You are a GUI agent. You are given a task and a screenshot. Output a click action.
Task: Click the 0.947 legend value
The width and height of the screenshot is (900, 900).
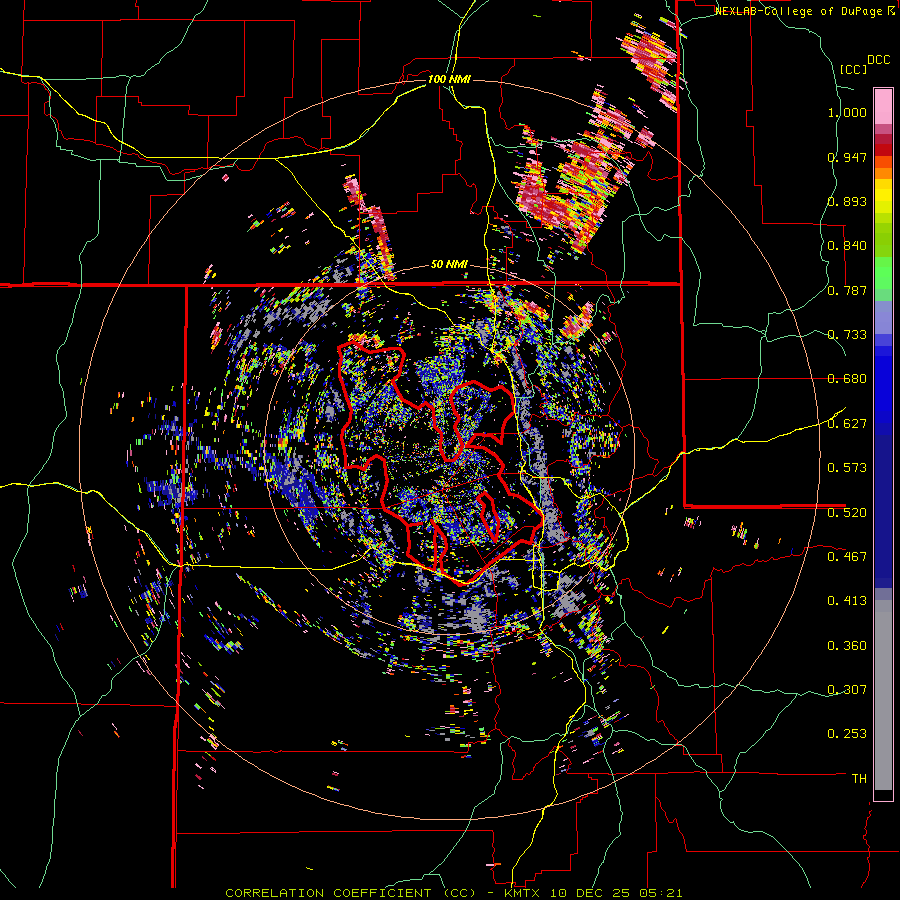(847, 157)
